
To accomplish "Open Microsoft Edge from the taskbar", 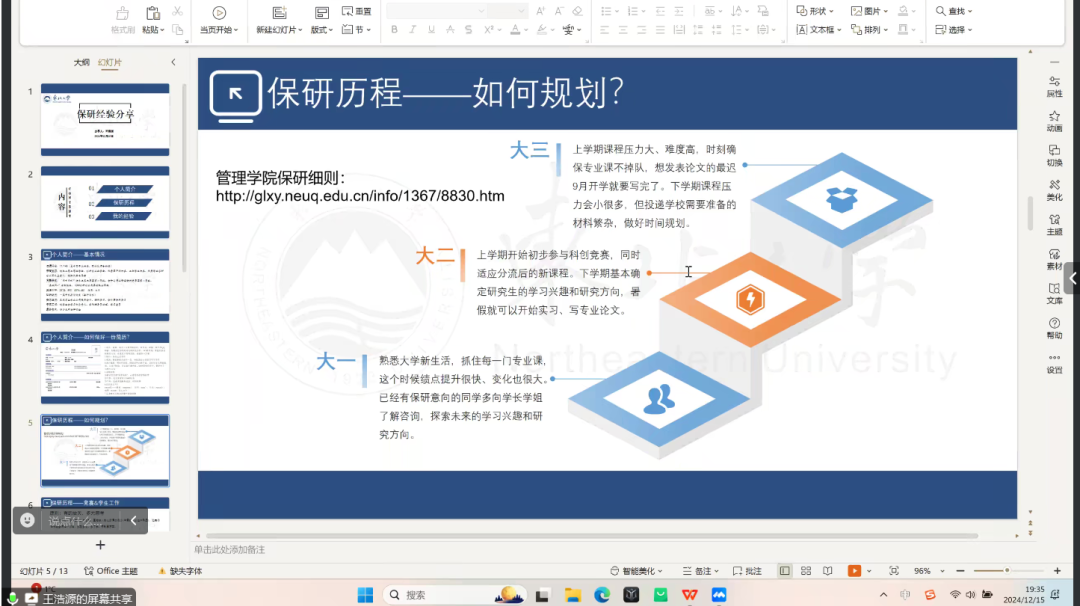I will pyautogui.click(x=602, y=595).
